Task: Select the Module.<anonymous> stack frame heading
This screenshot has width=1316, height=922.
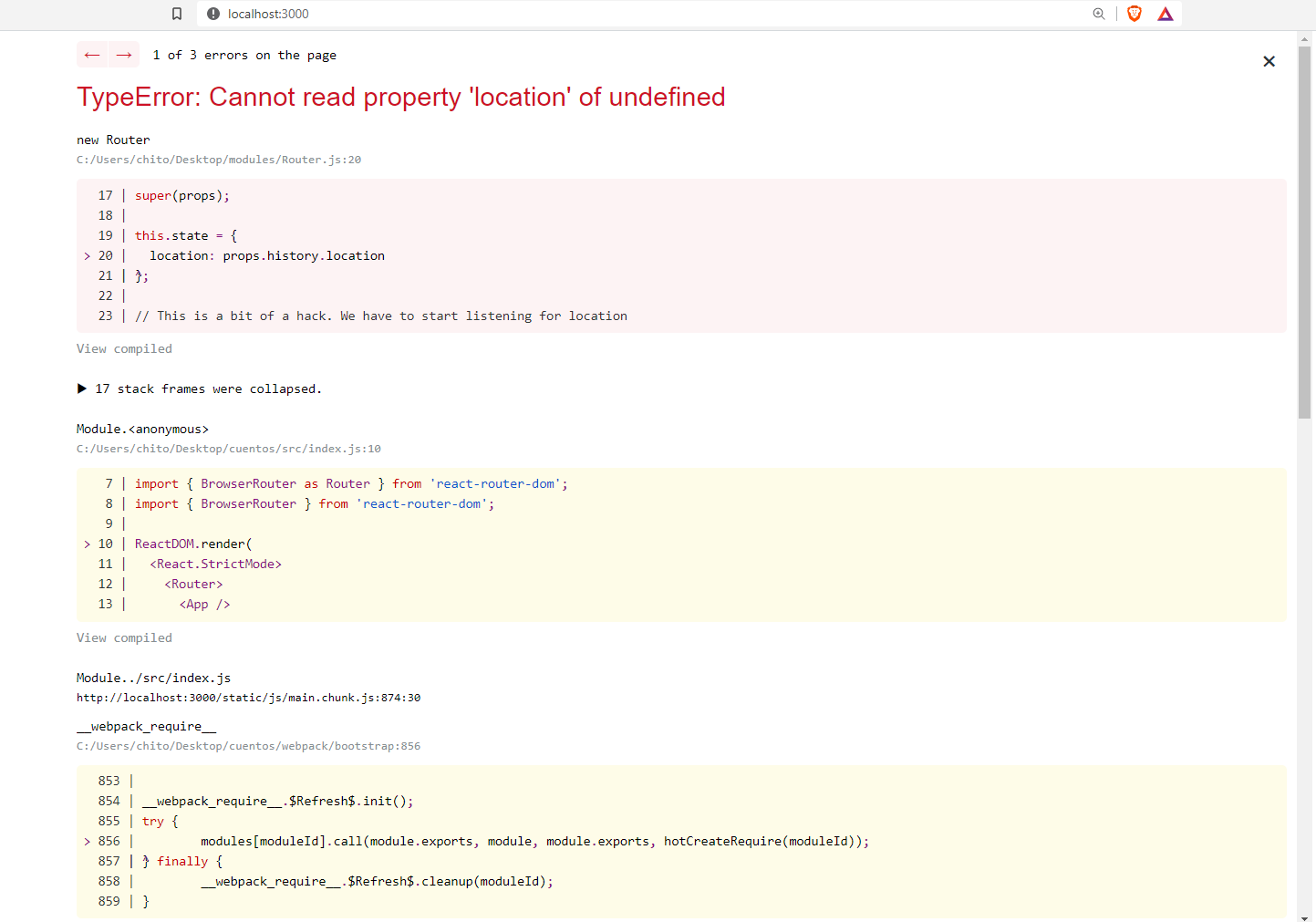Action: pos(143,429)
